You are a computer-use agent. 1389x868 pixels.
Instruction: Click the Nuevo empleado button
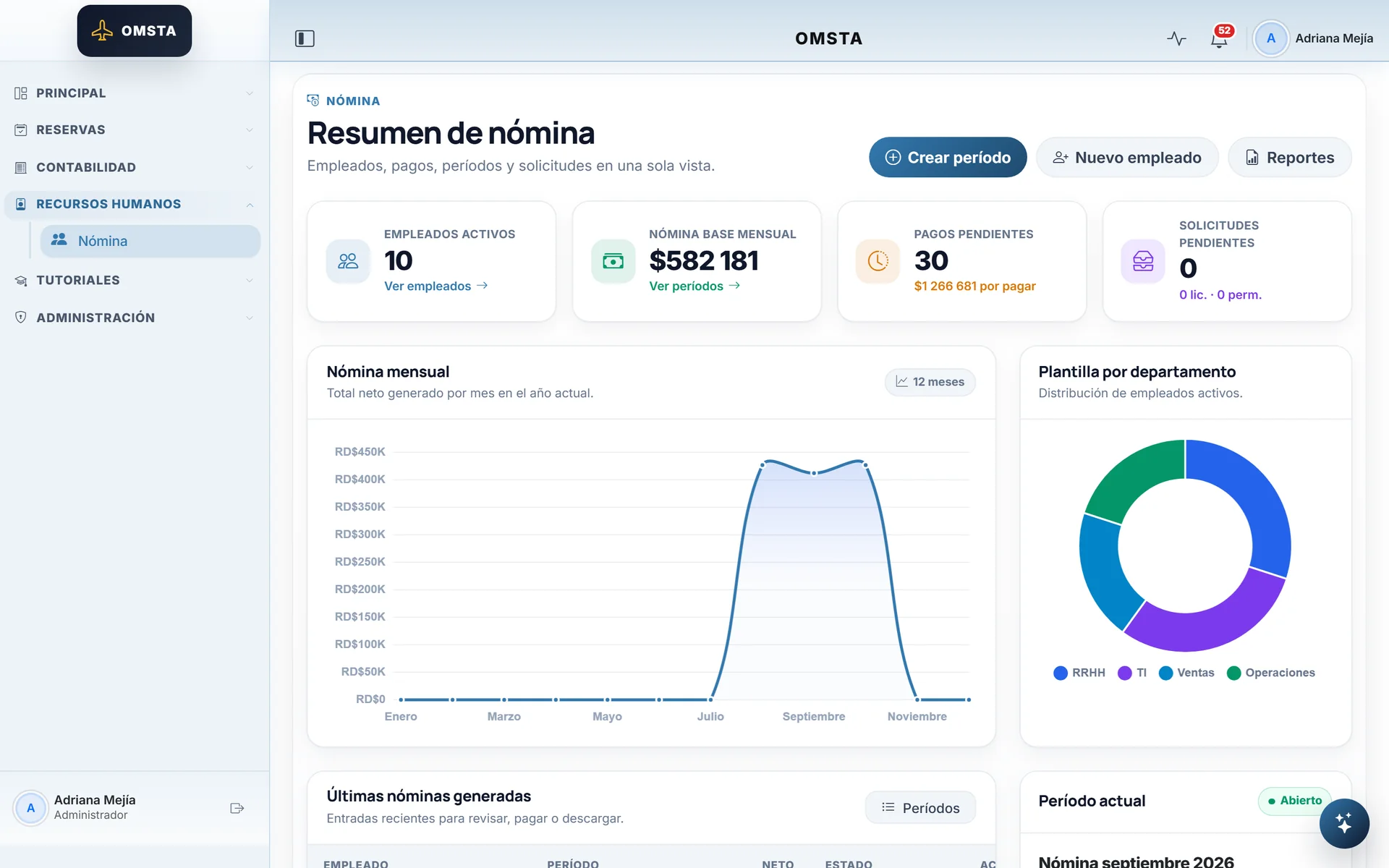click(x=1127, y=157)
